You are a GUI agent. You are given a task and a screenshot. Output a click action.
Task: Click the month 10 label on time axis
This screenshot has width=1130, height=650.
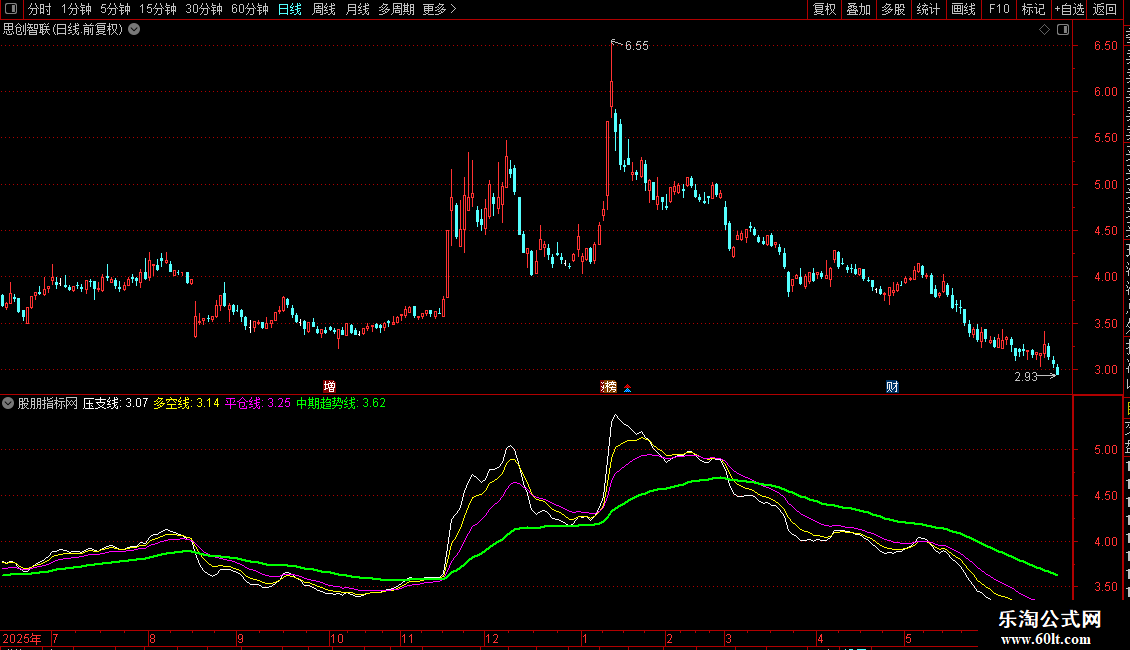pos(337,638)
